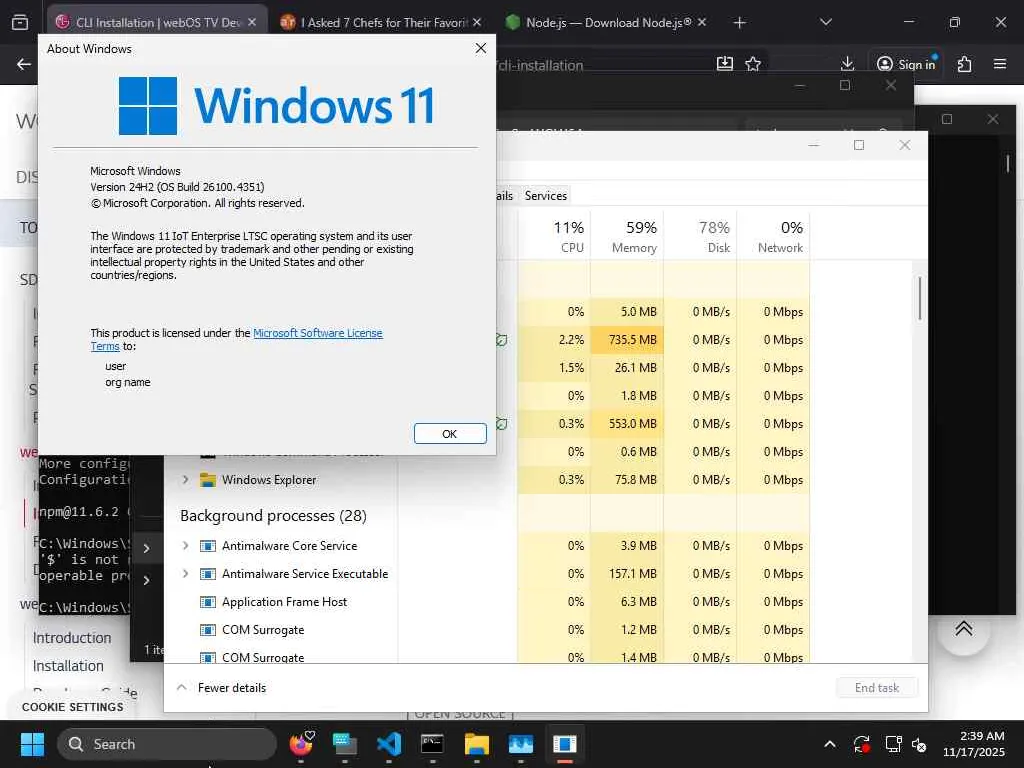Click the scroll-to-top button on the webpage
1024x768 pixels.
click(x=963, y=629)
